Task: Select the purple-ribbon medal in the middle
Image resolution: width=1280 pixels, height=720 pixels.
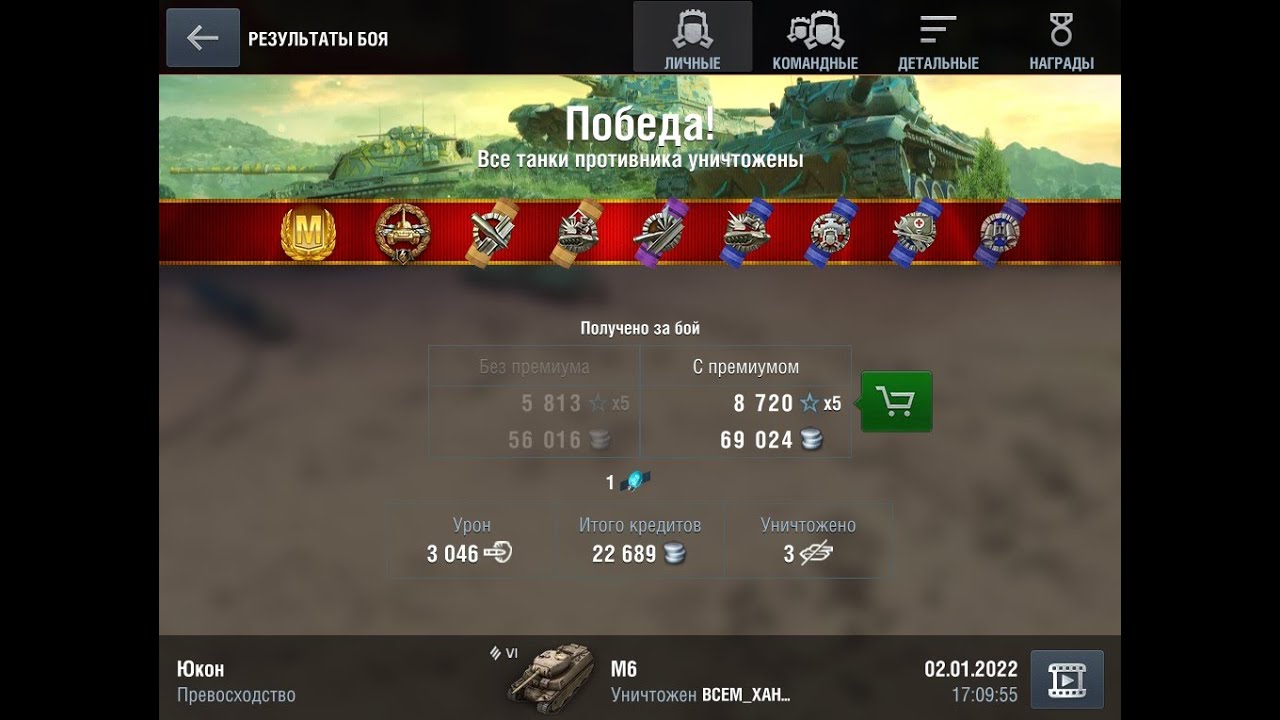Action: coord(661,233)
